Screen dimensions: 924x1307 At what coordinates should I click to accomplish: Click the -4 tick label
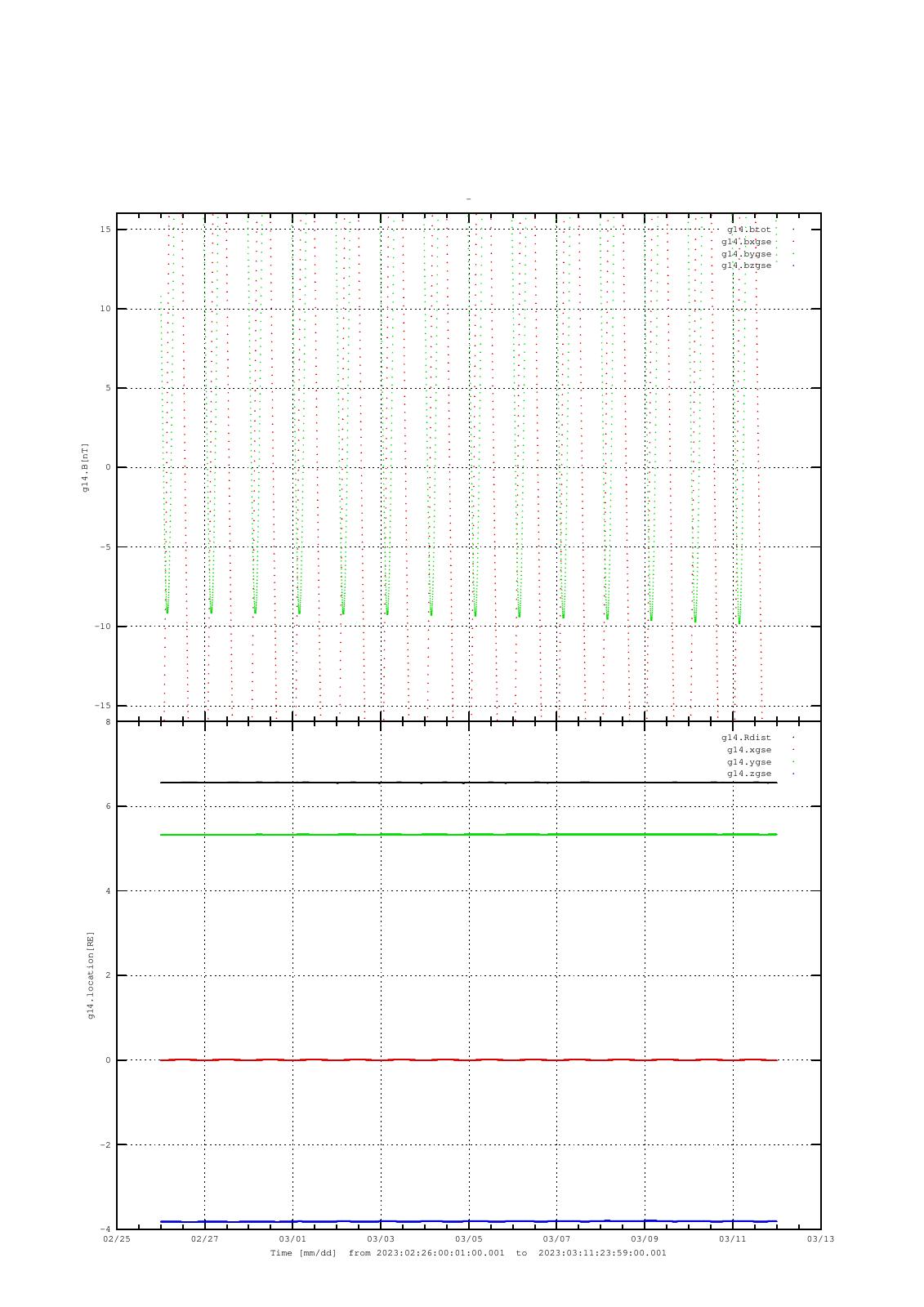pyautogui.click(x=105, y=1229)
